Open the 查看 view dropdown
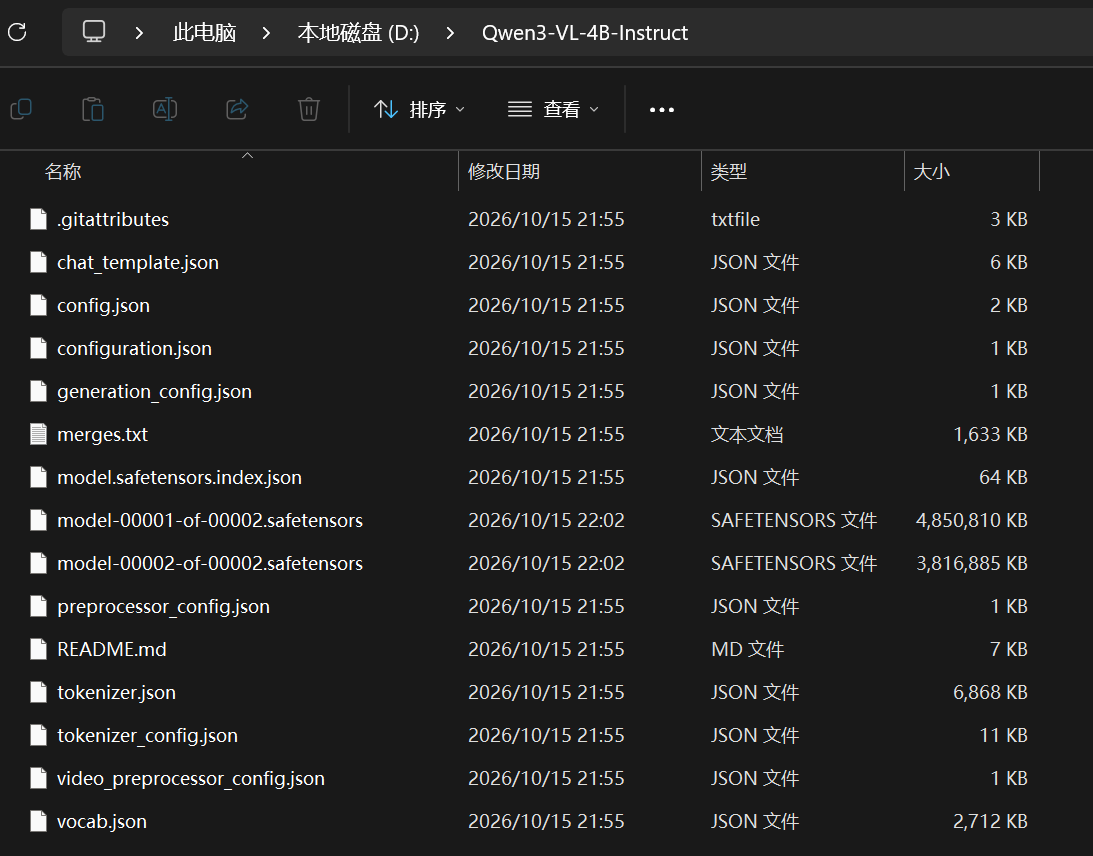Viewport: 1093px width, 856px height. [553, 109]
